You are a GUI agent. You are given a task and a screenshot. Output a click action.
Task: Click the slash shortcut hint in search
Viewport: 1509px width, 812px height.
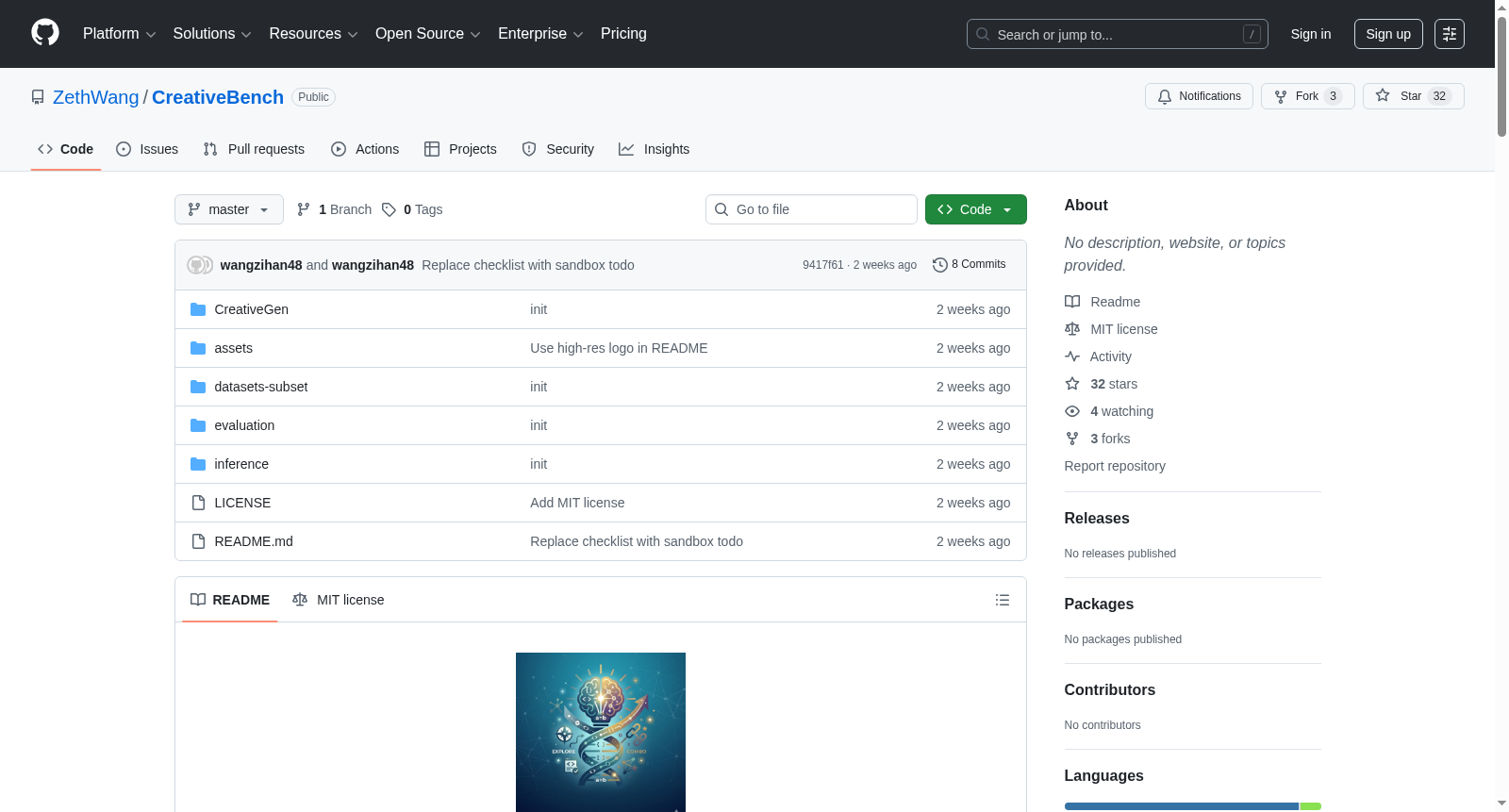click(x=1252, y=34)
